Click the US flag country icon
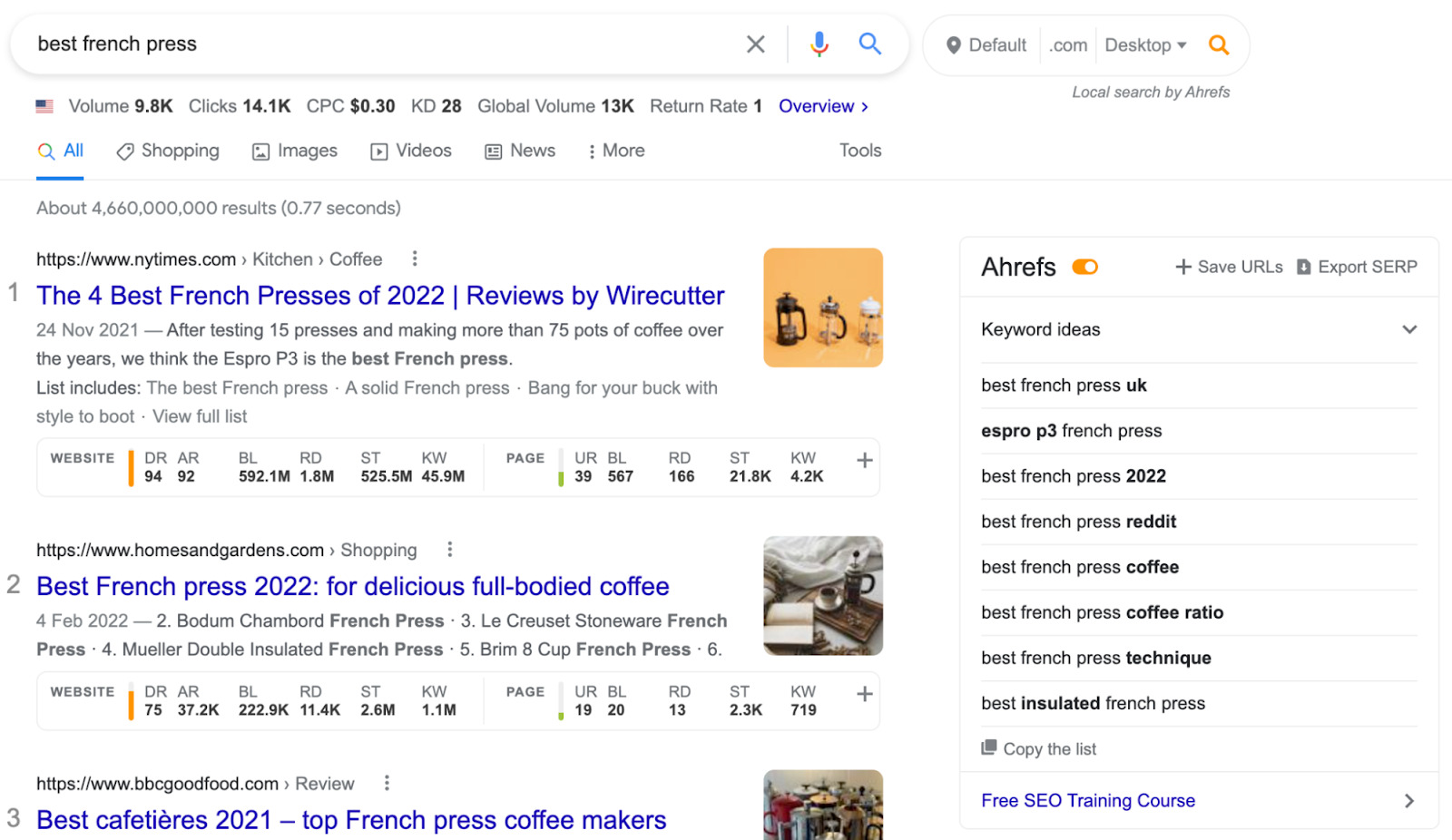Viewport: 1452px width, 840px height. coord(44,106)
